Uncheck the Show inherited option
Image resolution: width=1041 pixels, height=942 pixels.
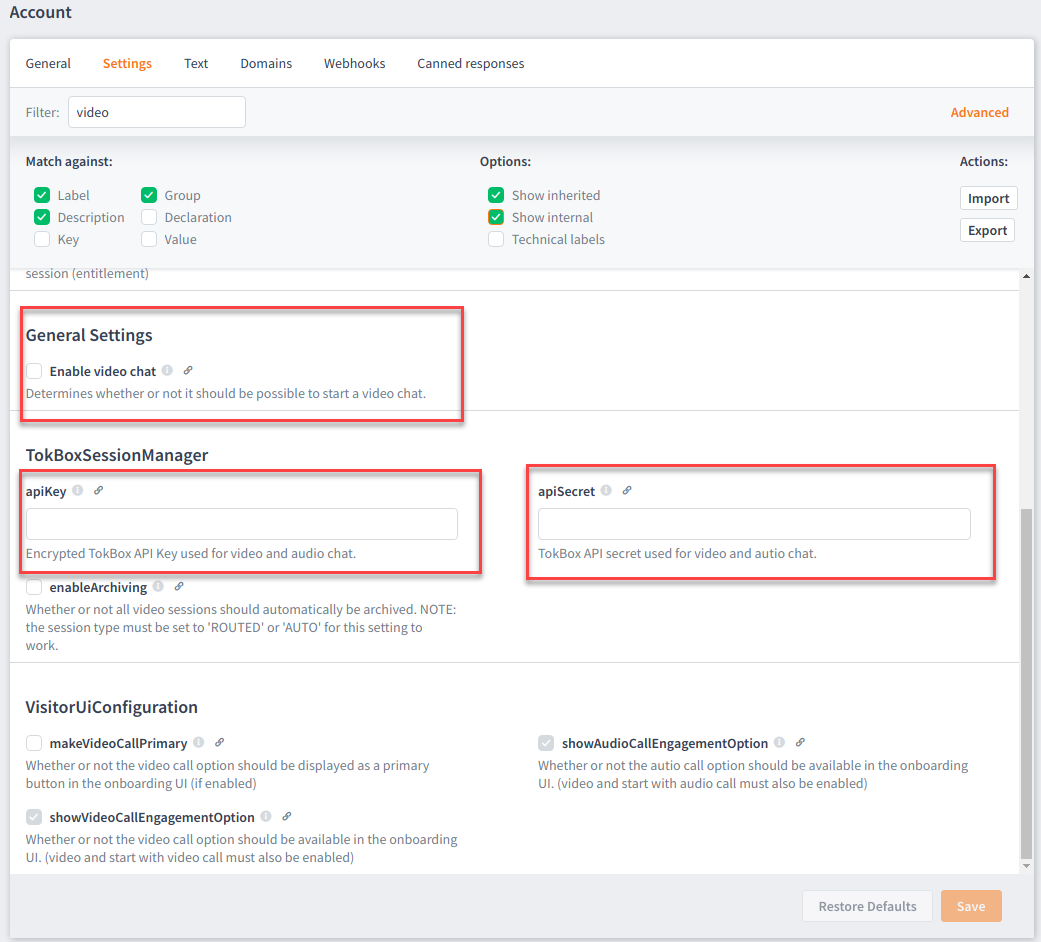496,195
